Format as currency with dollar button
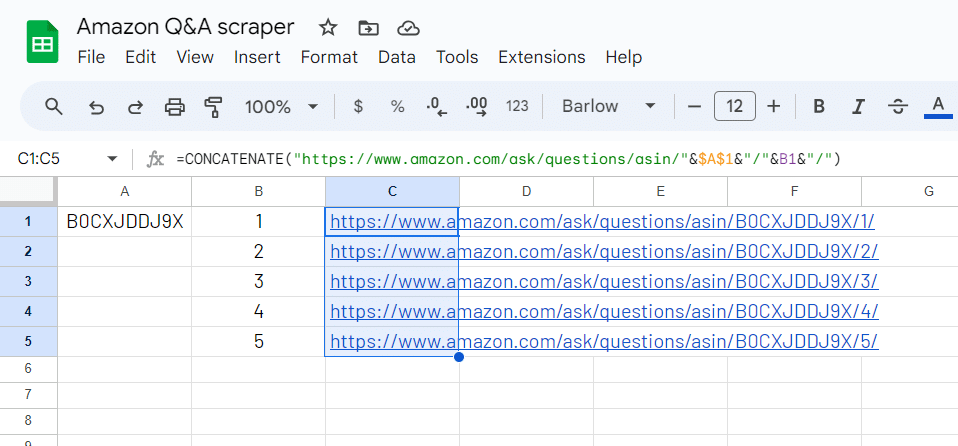This screenshot has width=958, height=446. [x=358, y=106]
